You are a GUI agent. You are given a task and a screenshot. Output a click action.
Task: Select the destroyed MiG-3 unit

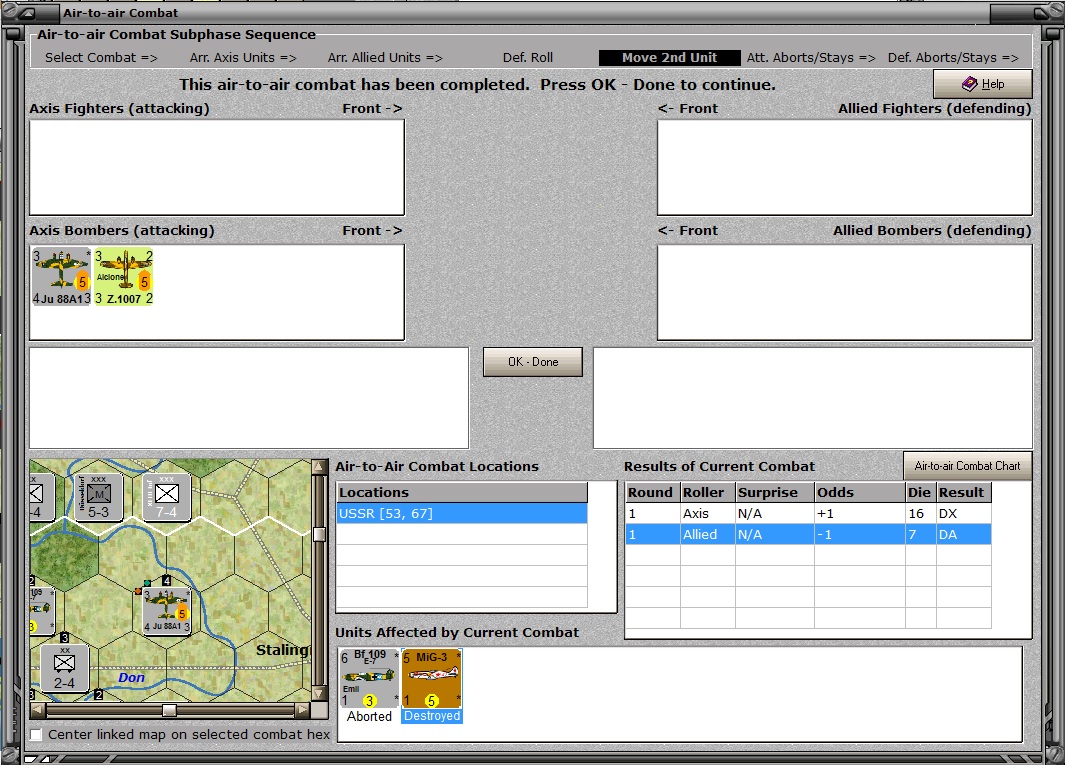pos(431,678)
